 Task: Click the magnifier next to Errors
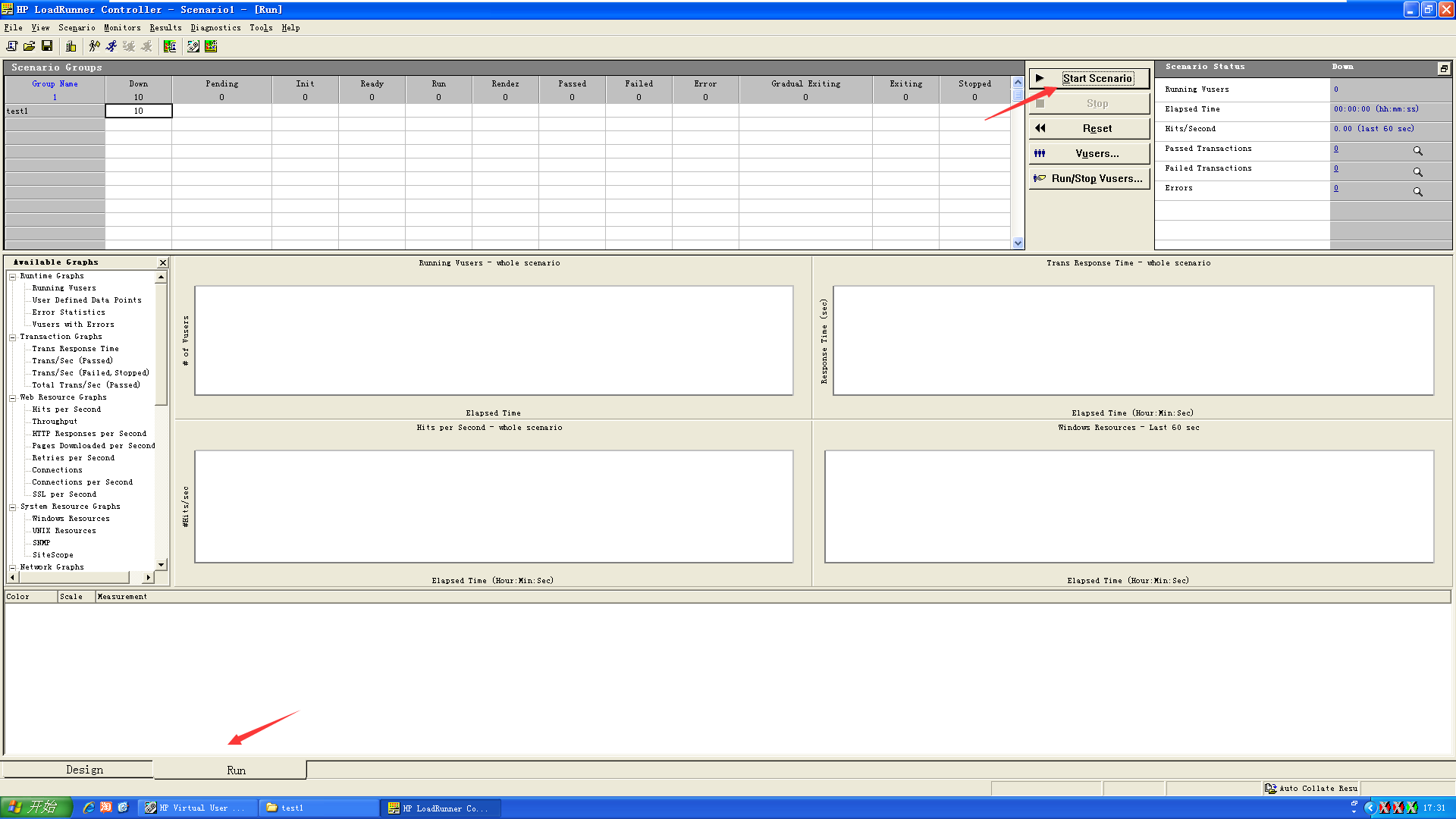[x=1417, y=192]
